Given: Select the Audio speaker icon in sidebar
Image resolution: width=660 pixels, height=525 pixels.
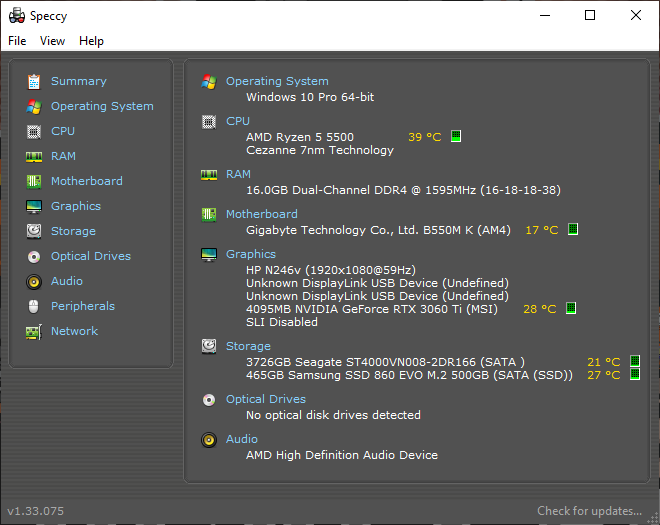Looking at the screenshot, I should 34,281.
